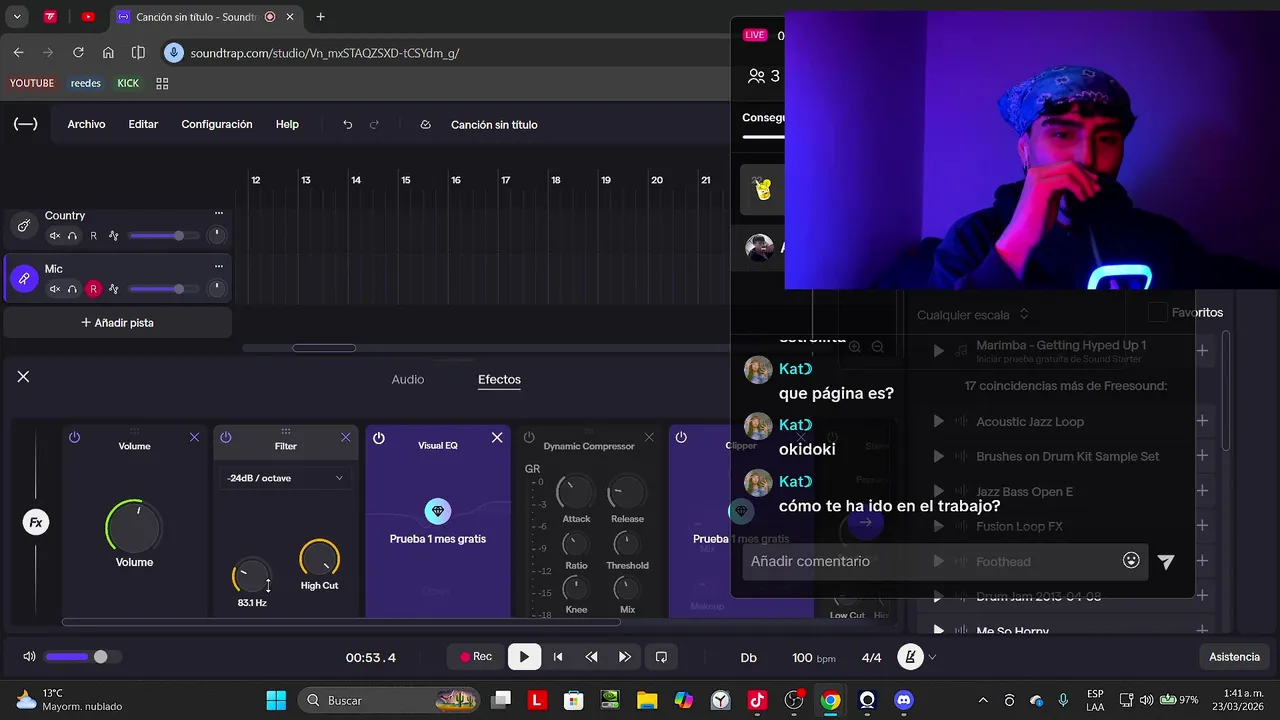1280x720 pixels.
Task: Remove the Volume effect
Action: (194, 438)
